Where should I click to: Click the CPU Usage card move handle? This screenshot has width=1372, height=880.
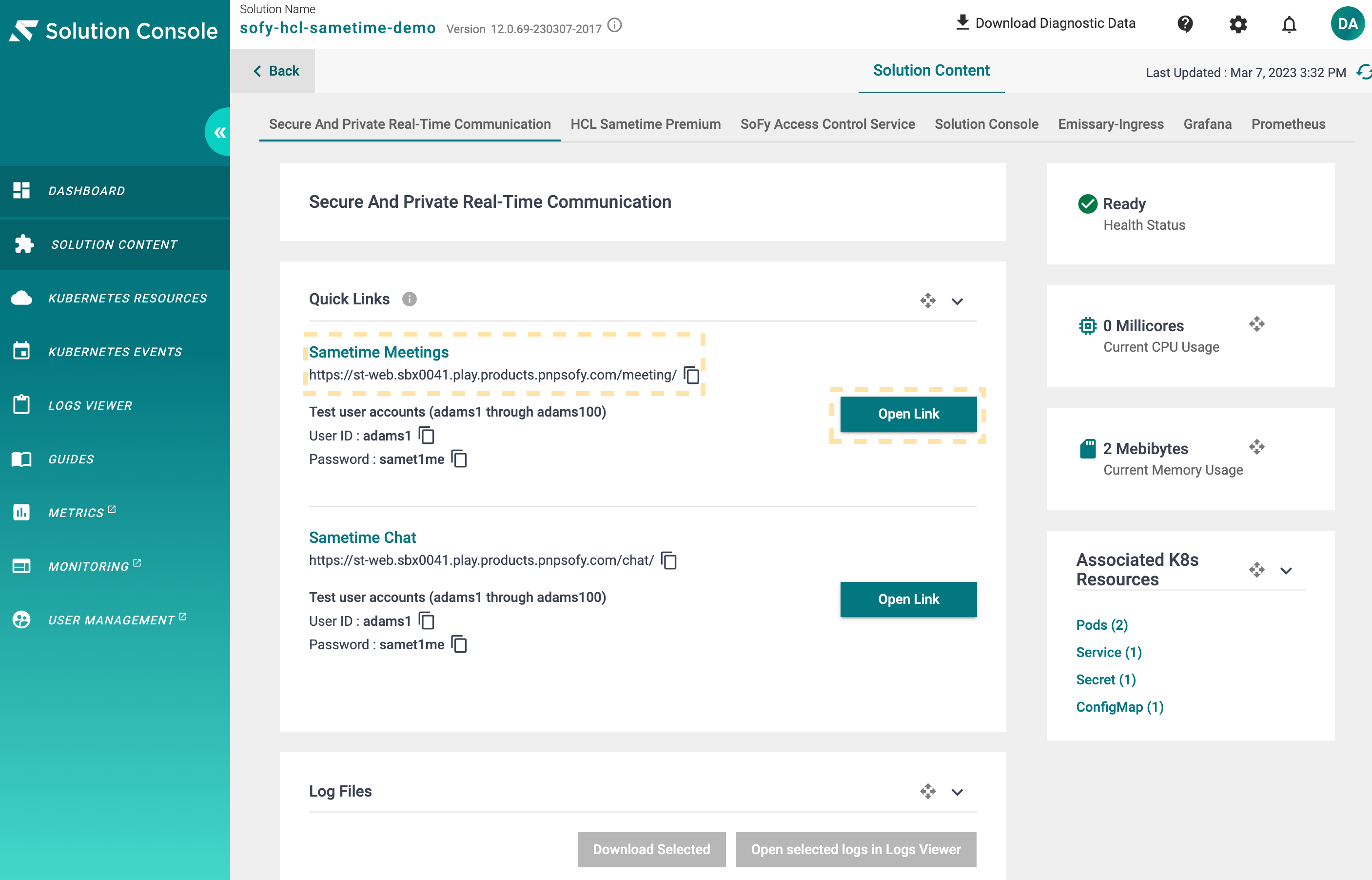[1256, 324]
